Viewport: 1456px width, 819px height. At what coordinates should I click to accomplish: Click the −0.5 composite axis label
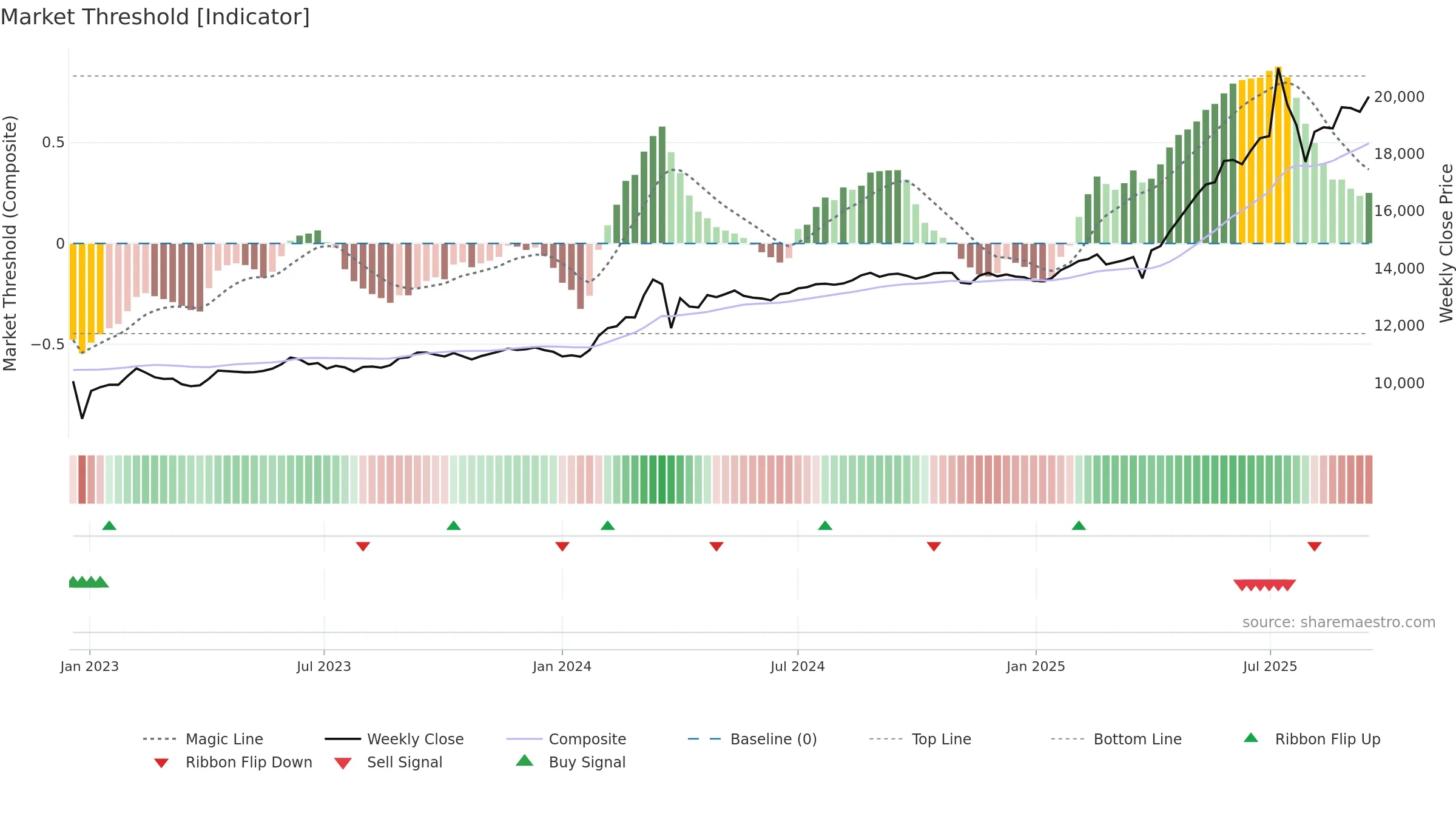[x=48, y=345]
